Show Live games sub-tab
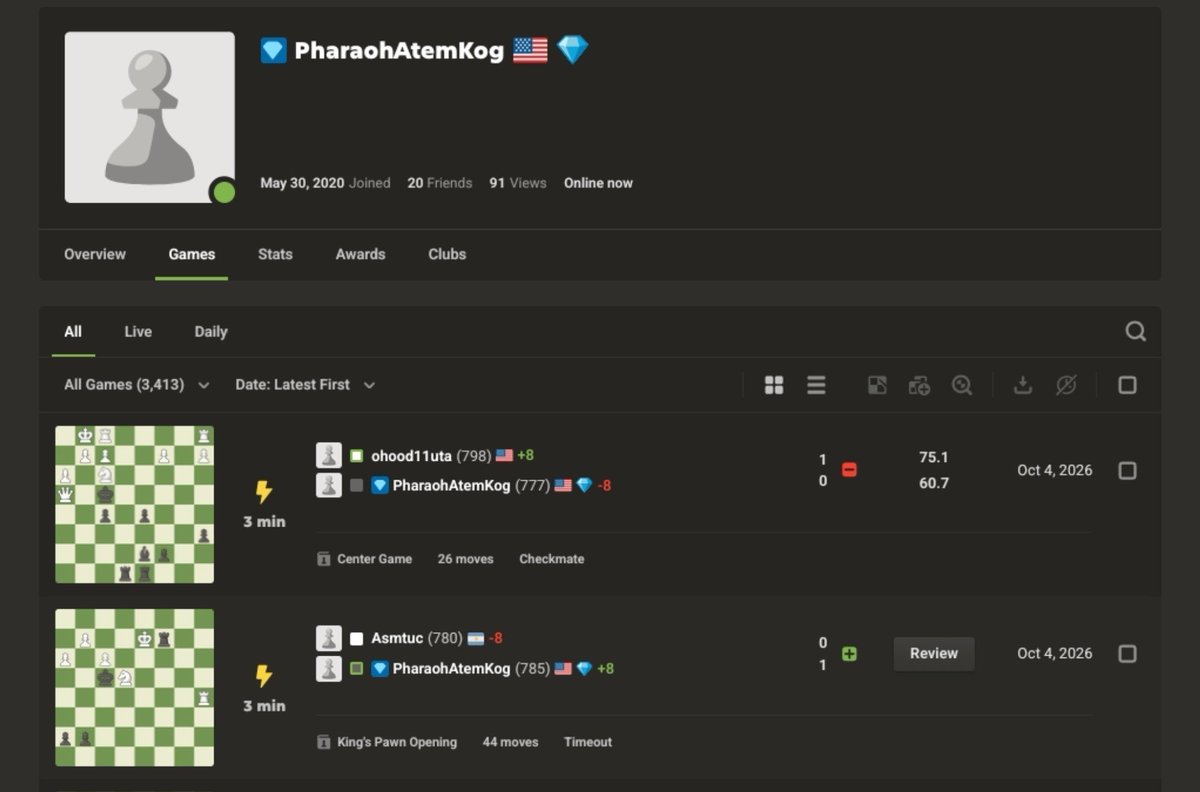This screenshot has width=1200, height=792. pyautogui.click(x=138, y=331)
